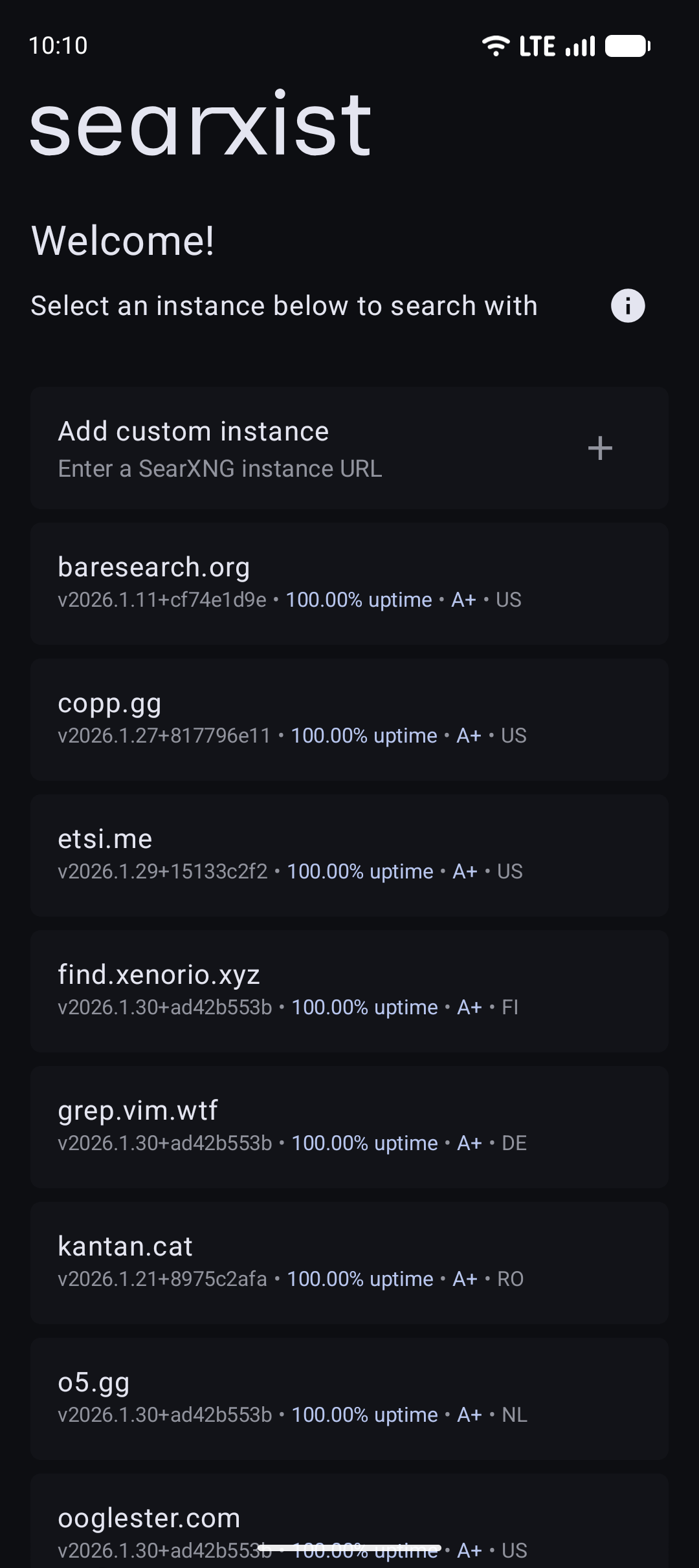Select etsi.me as search instance
699x1568 pixels.
point(349,855)
